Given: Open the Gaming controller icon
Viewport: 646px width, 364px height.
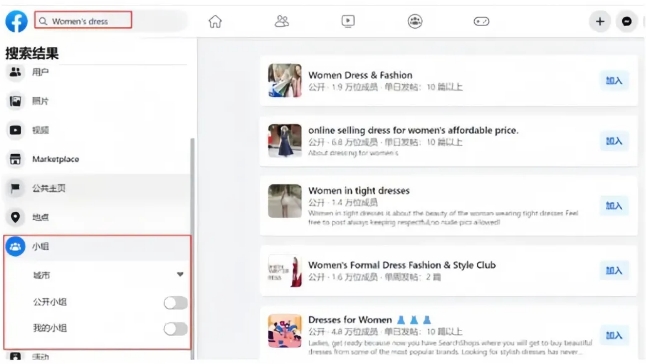Looking at the screenshot, I should pos(481,21).
